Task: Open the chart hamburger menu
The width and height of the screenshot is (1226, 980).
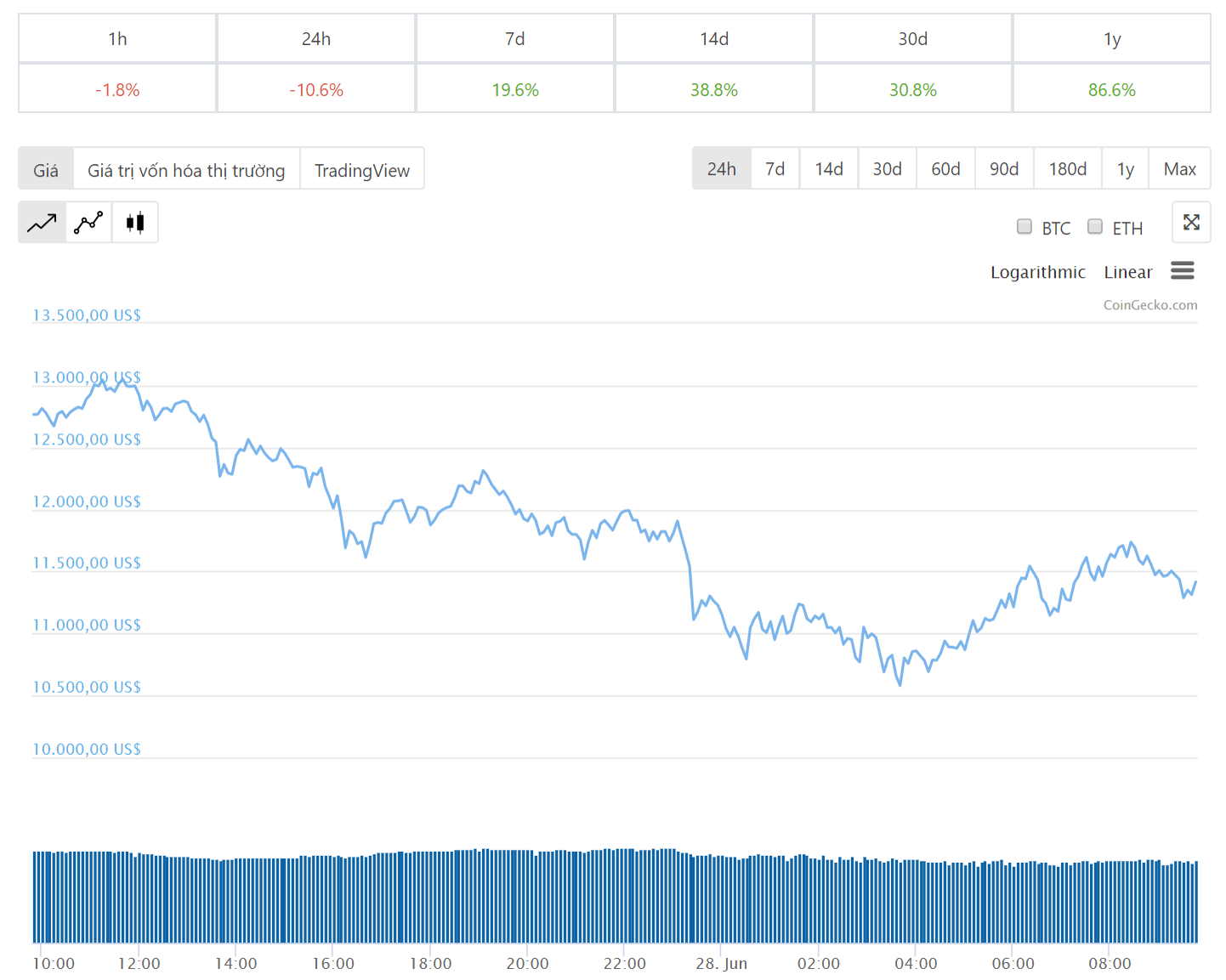Action: (x=1182, y=271)
